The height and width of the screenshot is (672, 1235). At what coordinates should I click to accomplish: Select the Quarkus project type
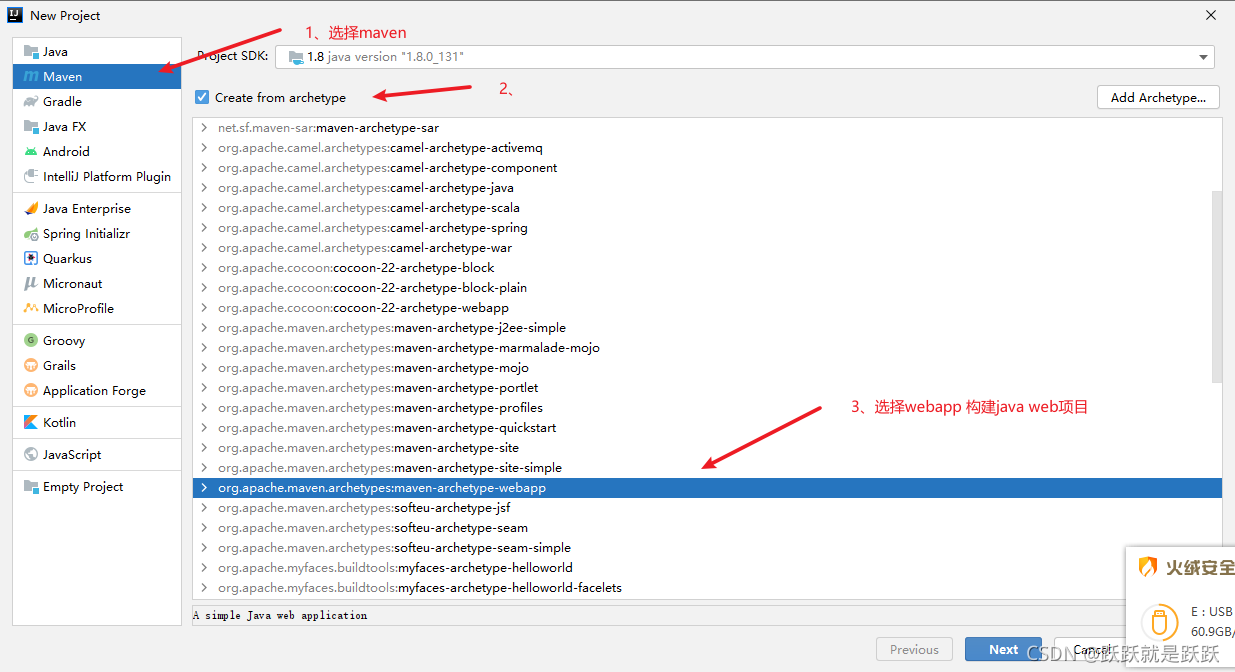click(65, 258)
